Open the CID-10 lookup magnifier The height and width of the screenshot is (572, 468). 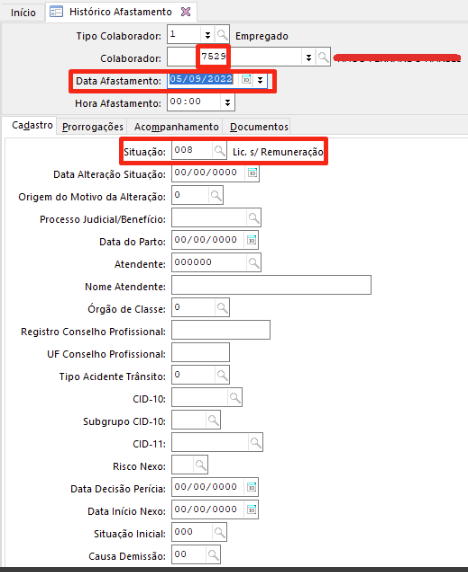tap(235, 397)
